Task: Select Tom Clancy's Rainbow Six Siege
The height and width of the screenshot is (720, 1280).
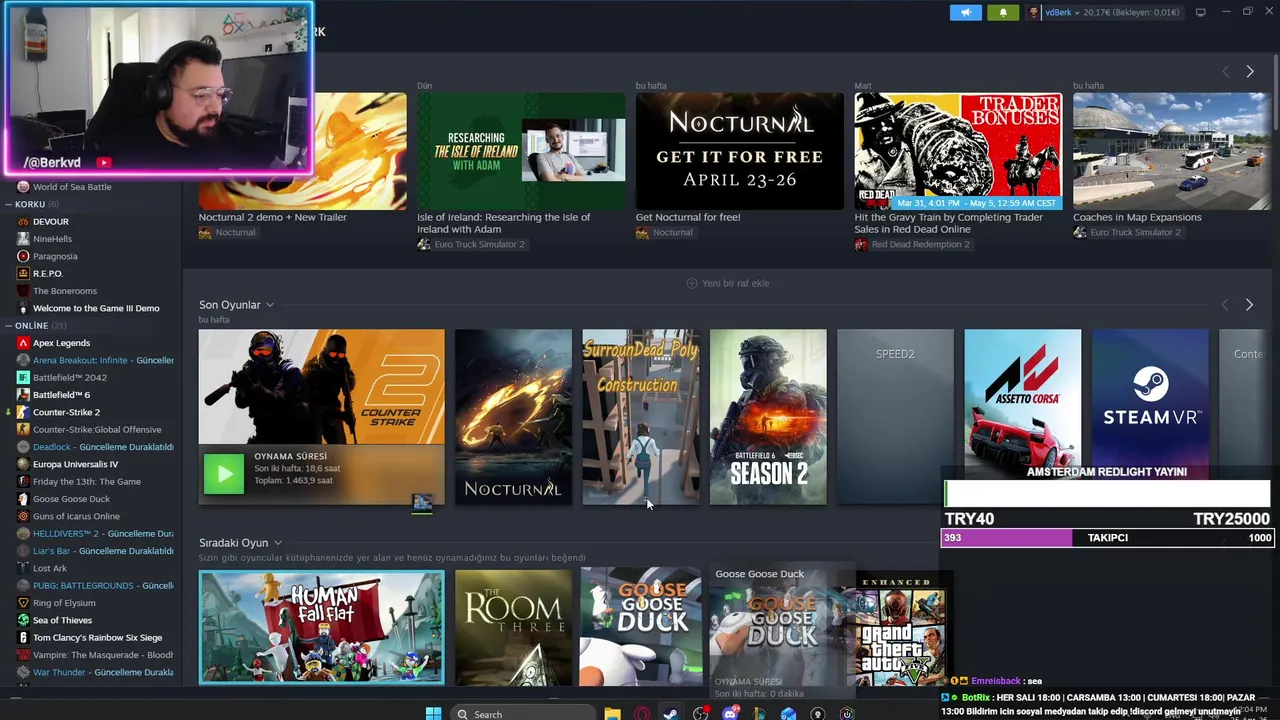Action: (x=97, y=638)
